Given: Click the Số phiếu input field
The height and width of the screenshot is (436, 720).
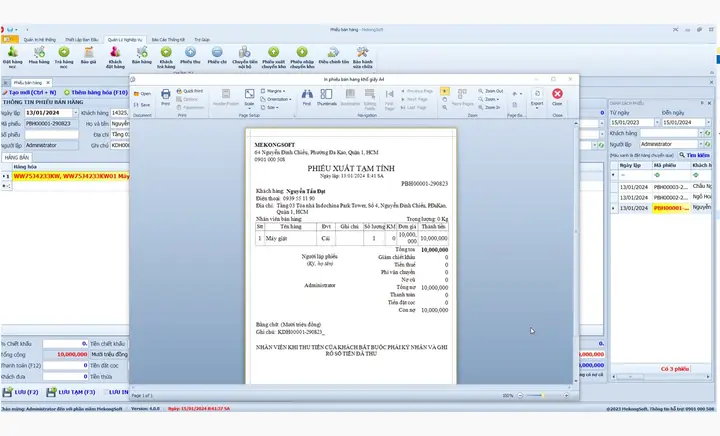Looking at the screenshot, I should click(x=51, y=134).
